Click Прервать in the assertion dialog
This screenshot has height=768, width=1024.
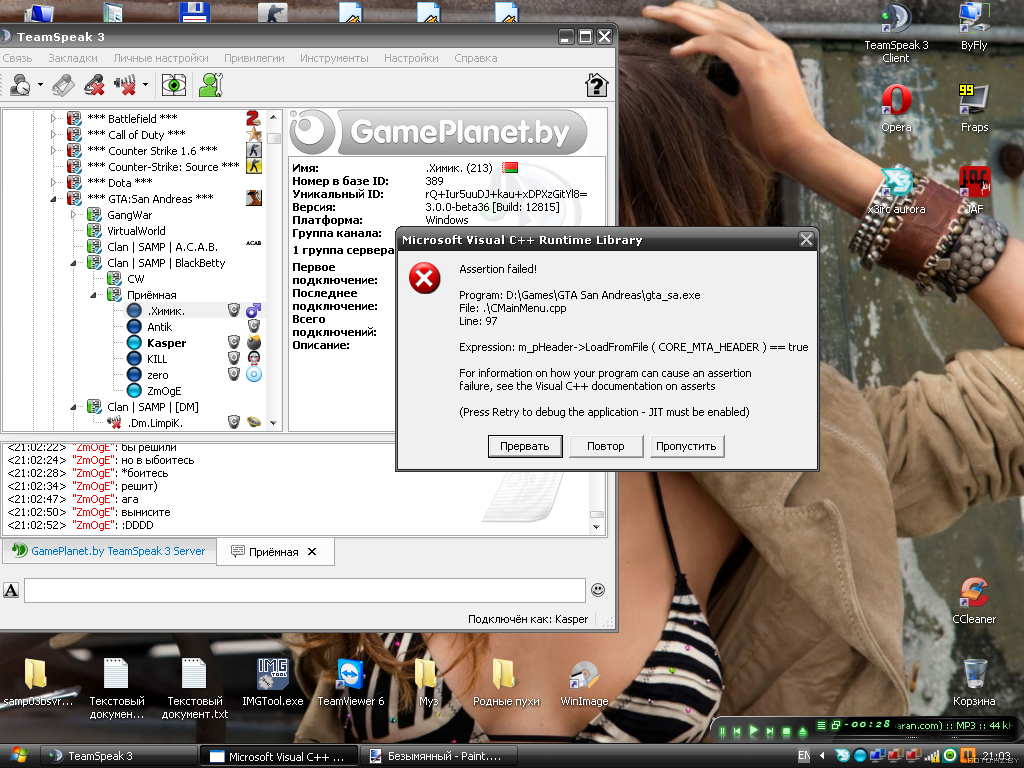tap(524, 446)
